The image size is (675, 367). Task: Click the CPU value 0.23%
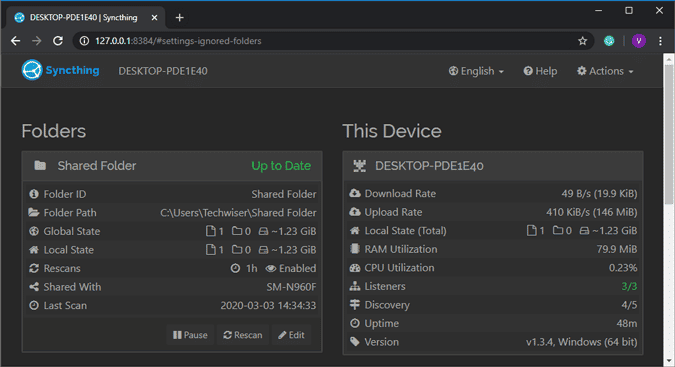coord(623,268)
